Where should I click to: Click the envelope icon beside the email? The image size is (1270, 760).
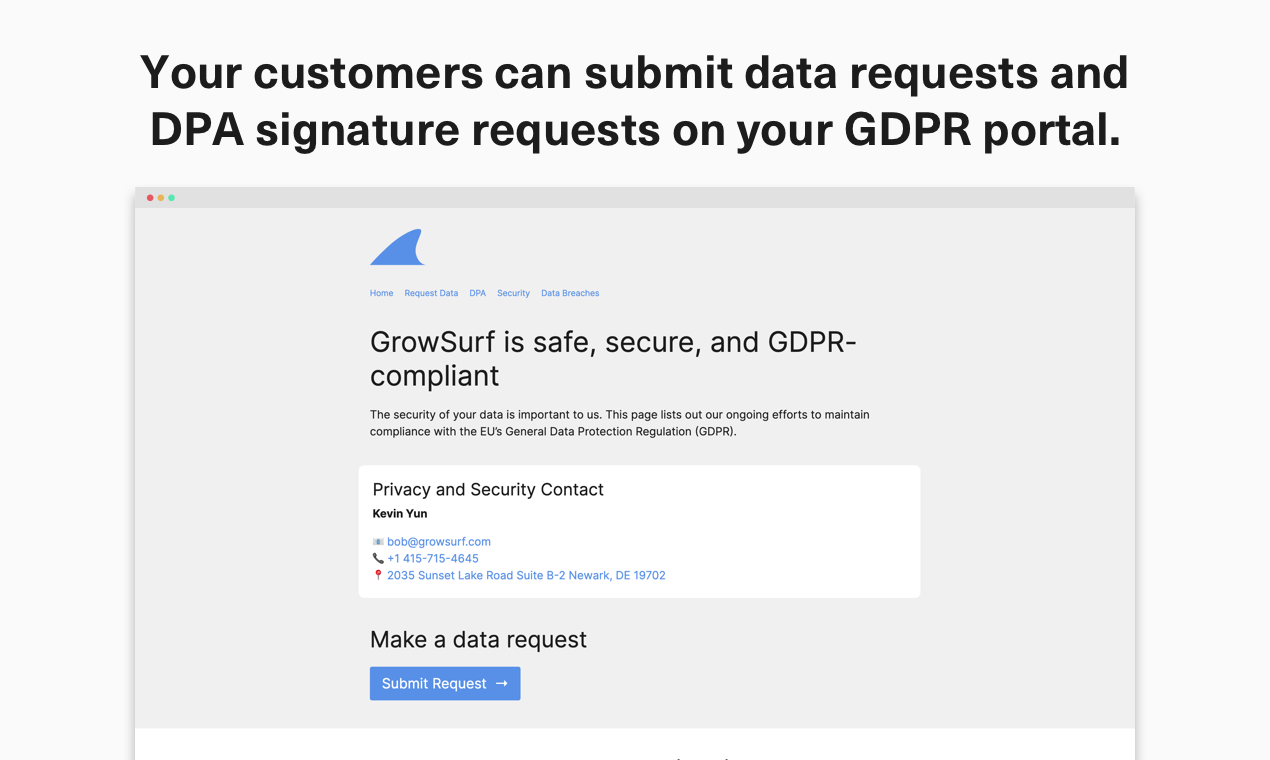tap(378, 542)
